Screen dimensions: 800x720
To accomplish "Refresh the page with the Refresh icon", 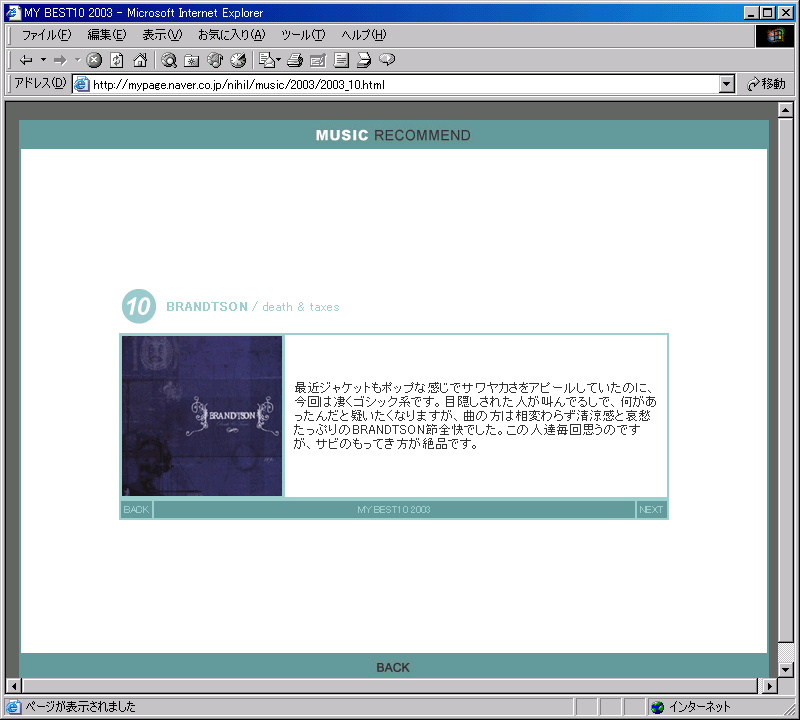I will click(117, 60).
